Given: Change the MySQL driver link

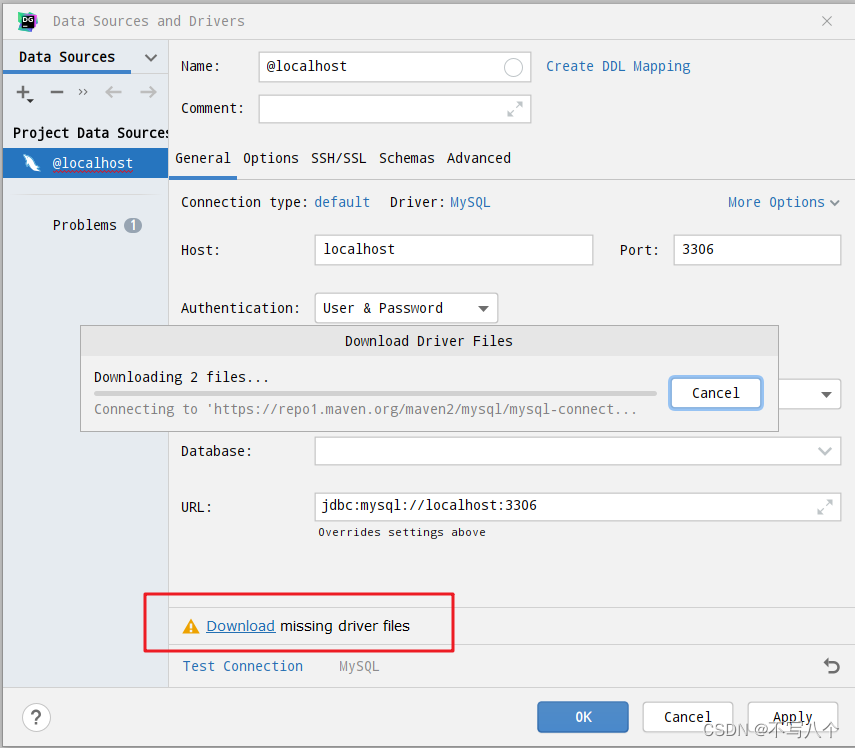Looking at the screenshot, I should click(x=470, y=202).
